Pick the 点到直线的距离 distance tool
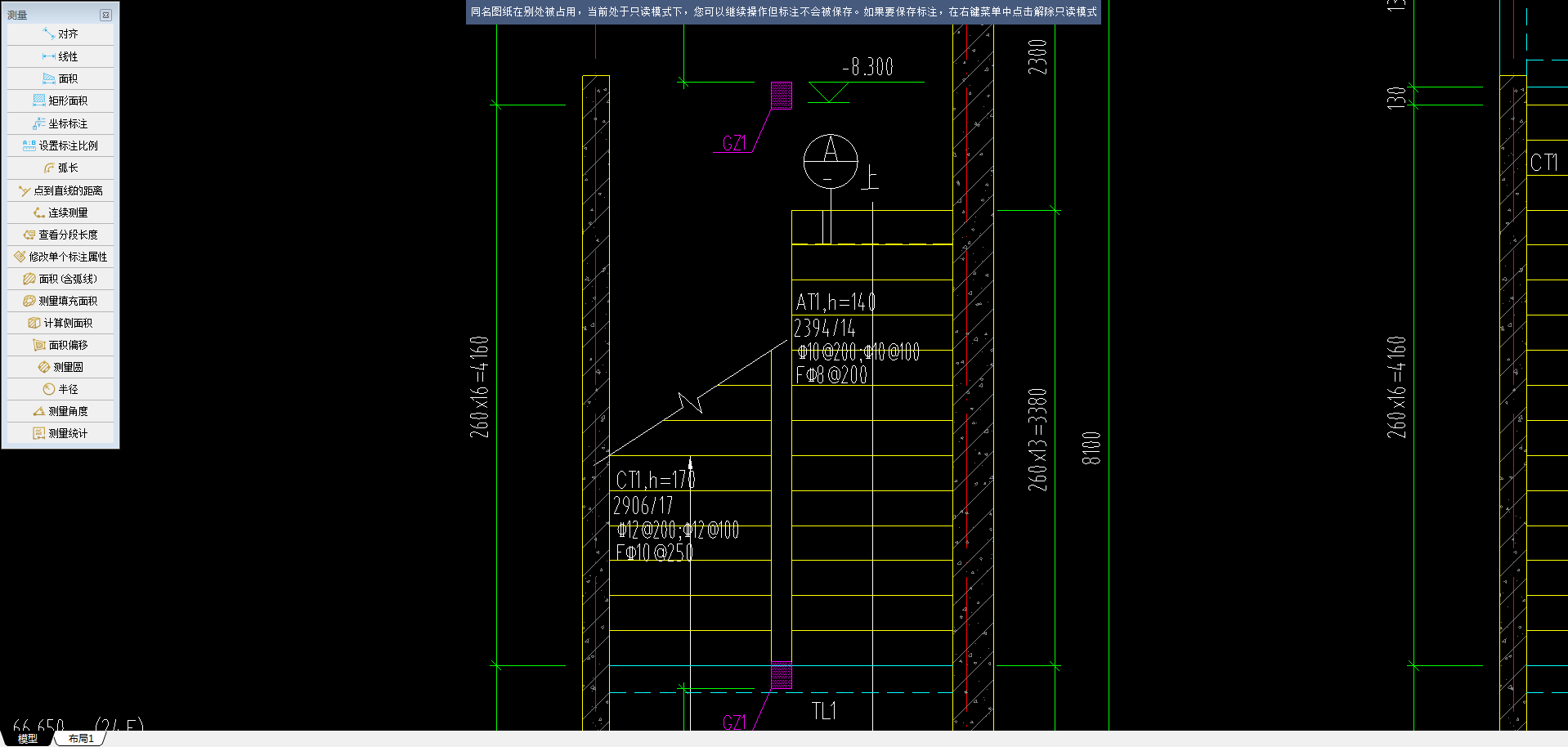 (60, 190)
